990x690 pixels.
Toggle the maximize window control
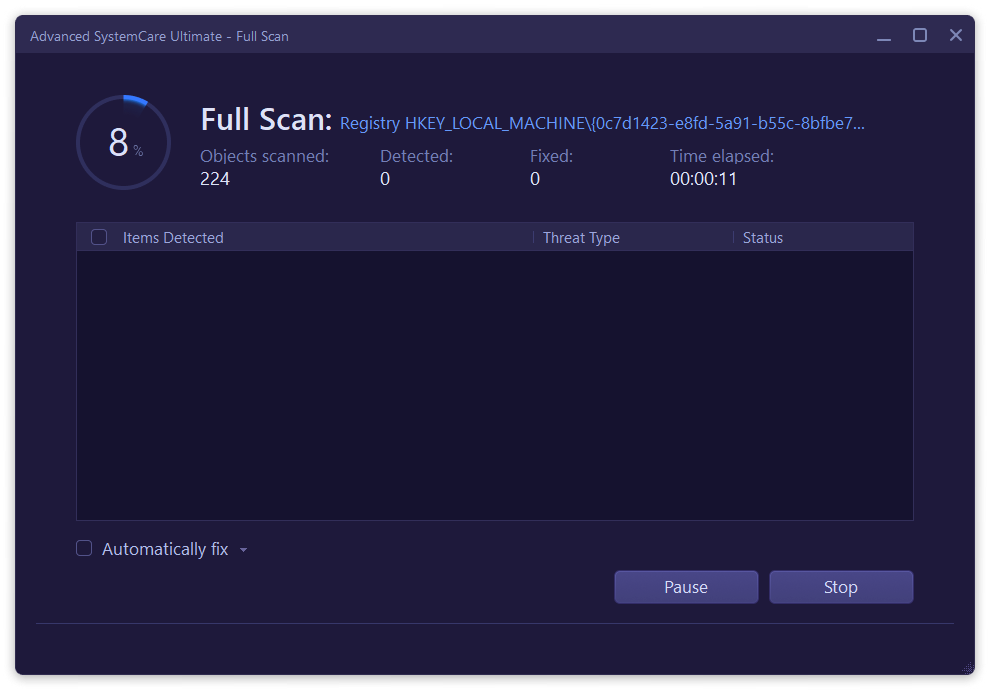(920, 35)
